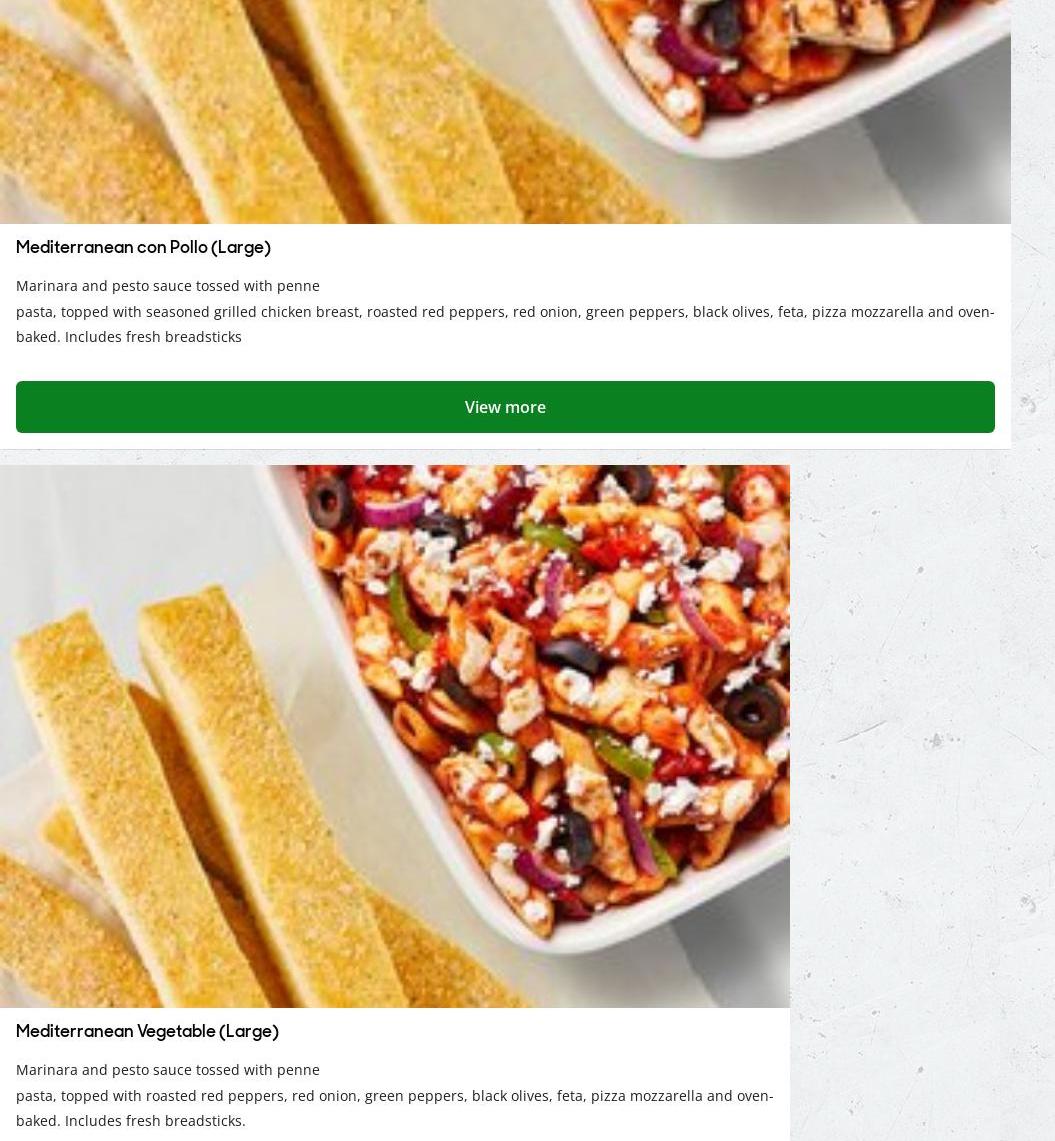Open the Mediterranean Vegetable (Large) title
This screenshot has height=1141, width=1055.
click(148, 1031)
